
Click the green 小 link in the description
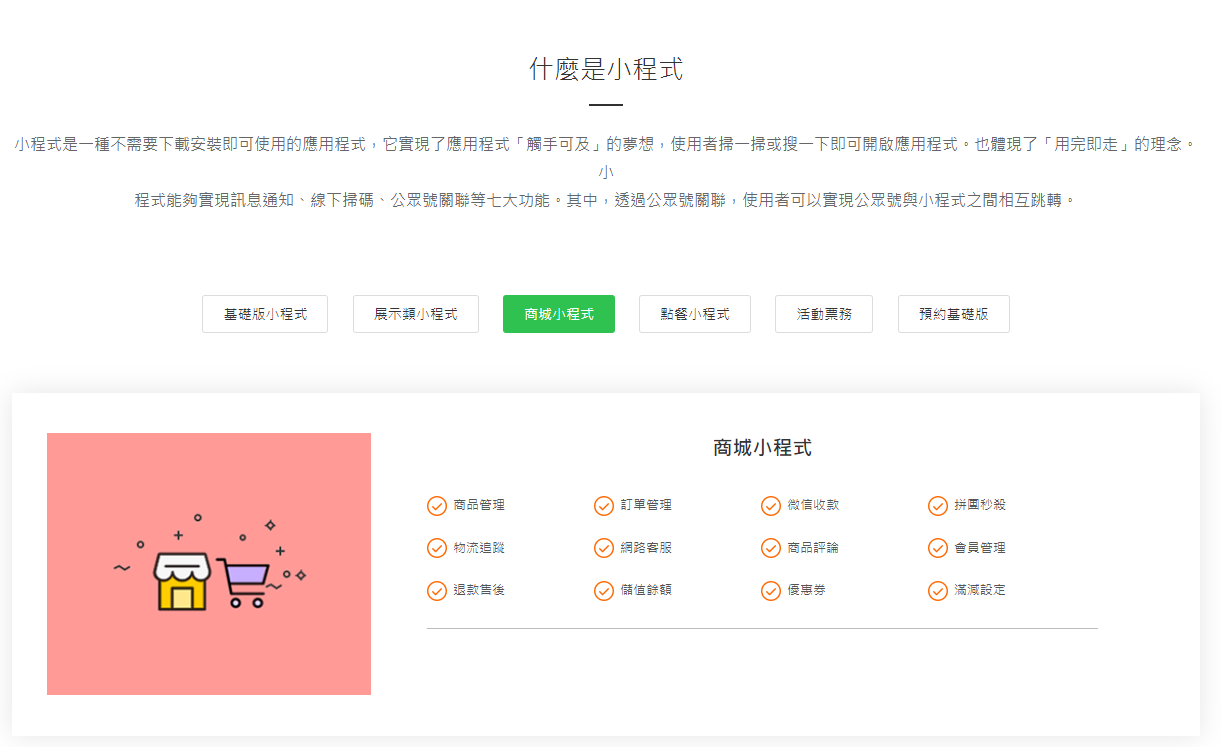608,171
